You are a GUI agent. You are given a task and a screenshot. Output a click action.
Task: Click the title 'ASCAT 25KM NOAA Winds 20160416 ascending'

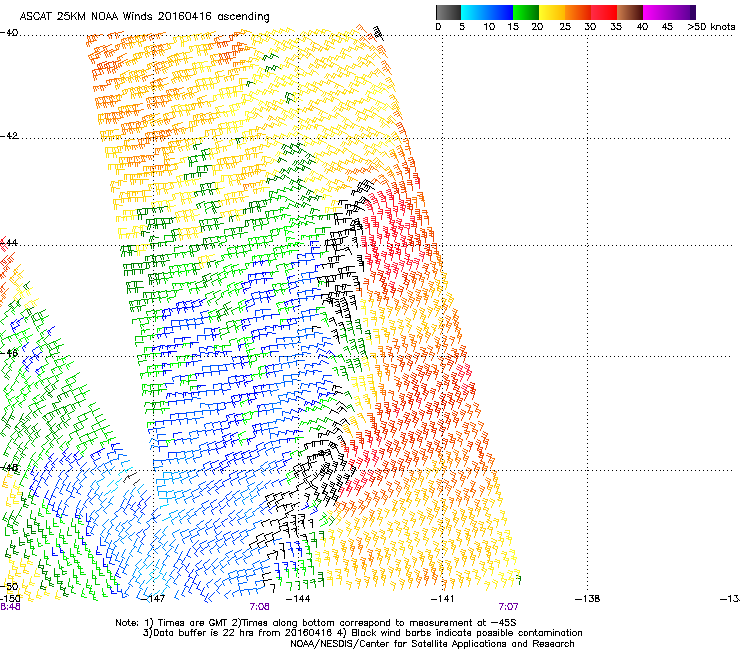(144, 16)
